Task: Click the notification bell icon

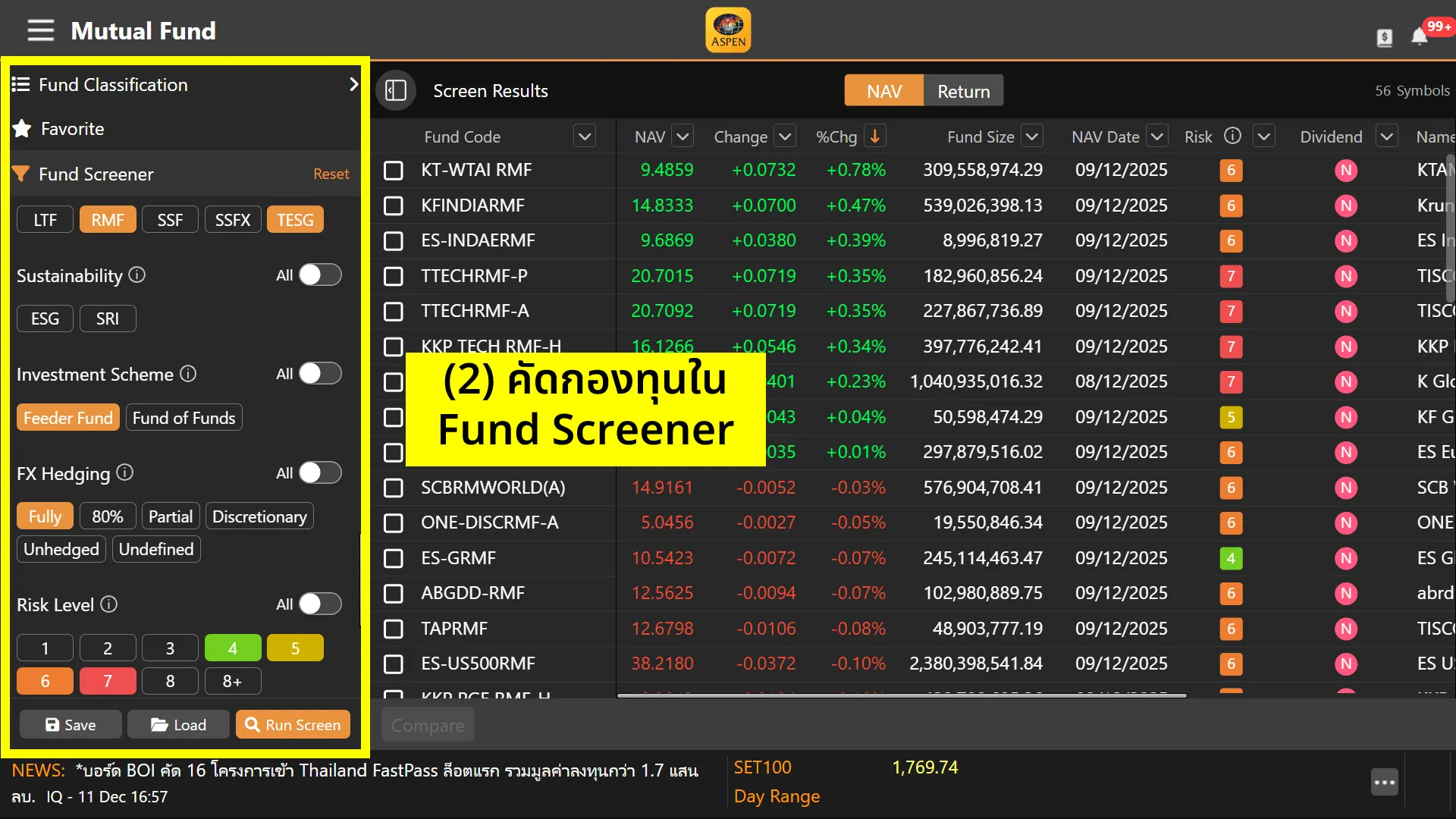Action: 1419,36
